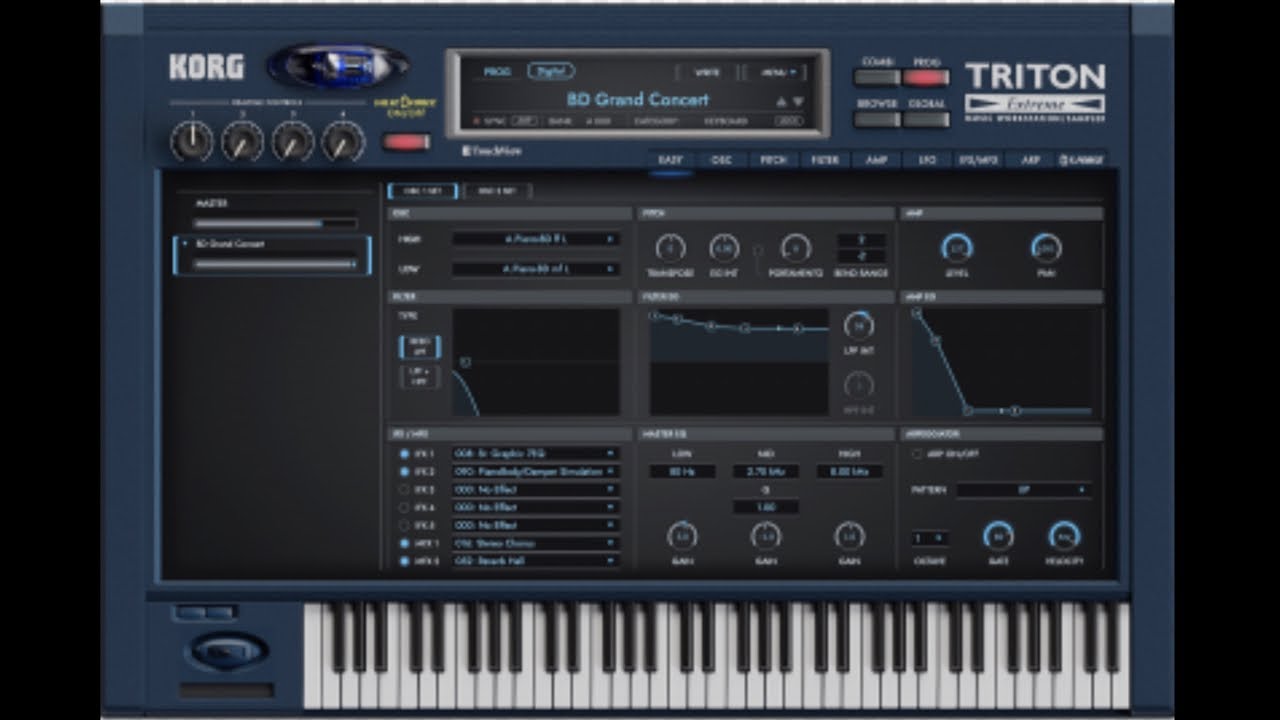Viewport: 1280px width, 720px height.
Task: Turn realtime control knob 3
Action: (x=292, y=142)
